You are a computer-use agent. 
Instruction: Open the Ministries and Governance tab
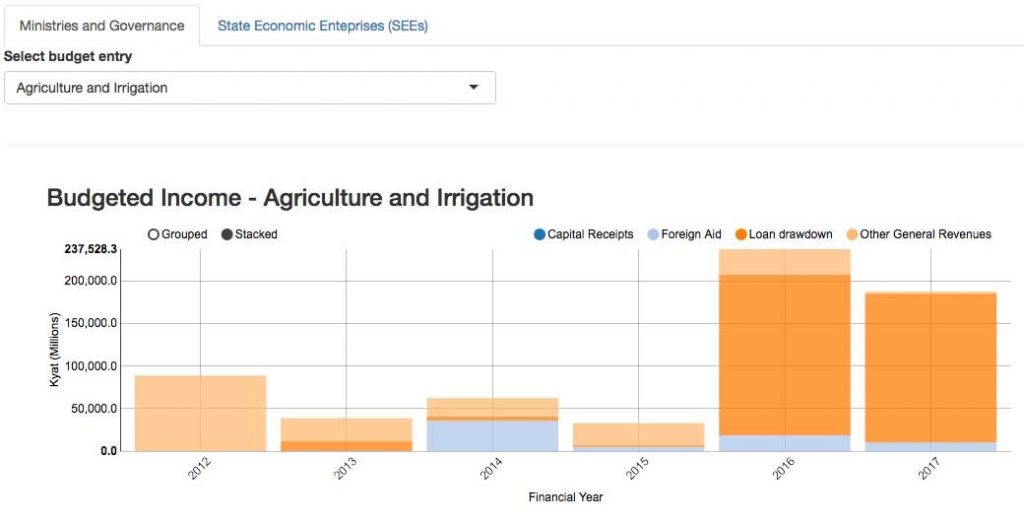(x=102, y=26)
